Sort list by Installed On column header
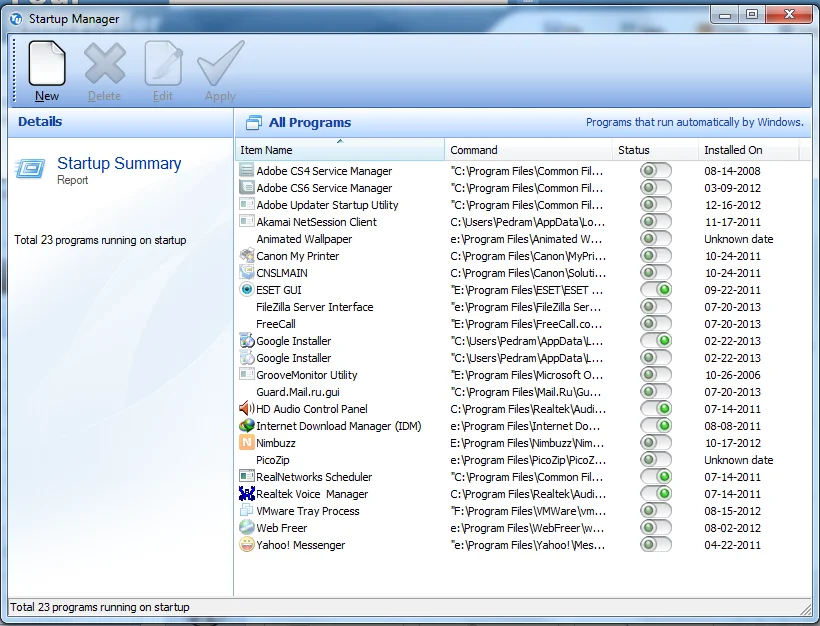820x626 pixels. (748, 150)
